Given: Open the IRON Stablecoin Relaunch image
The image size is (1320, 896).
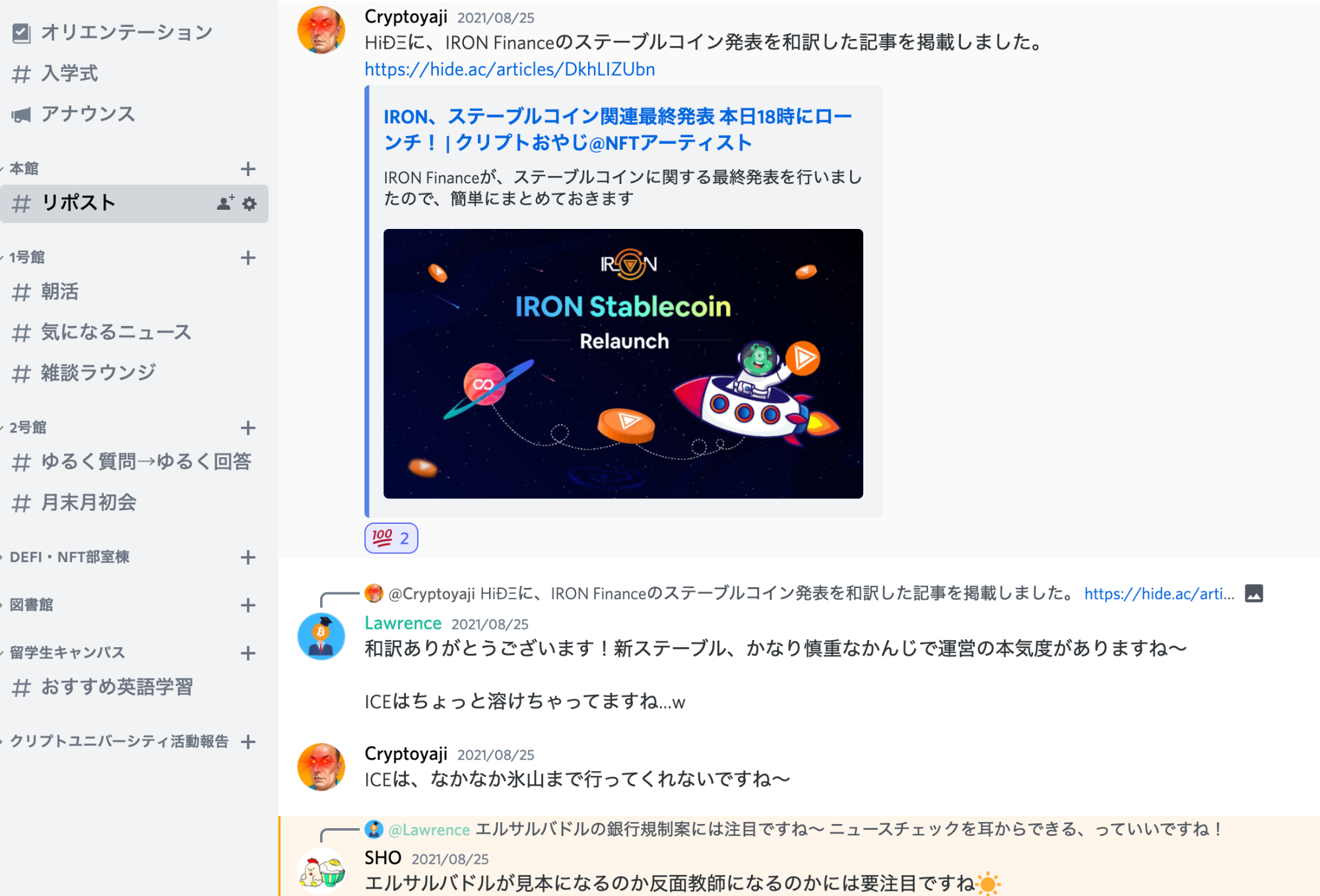Looking at the screenshot, I should click(x=623, y=364).
